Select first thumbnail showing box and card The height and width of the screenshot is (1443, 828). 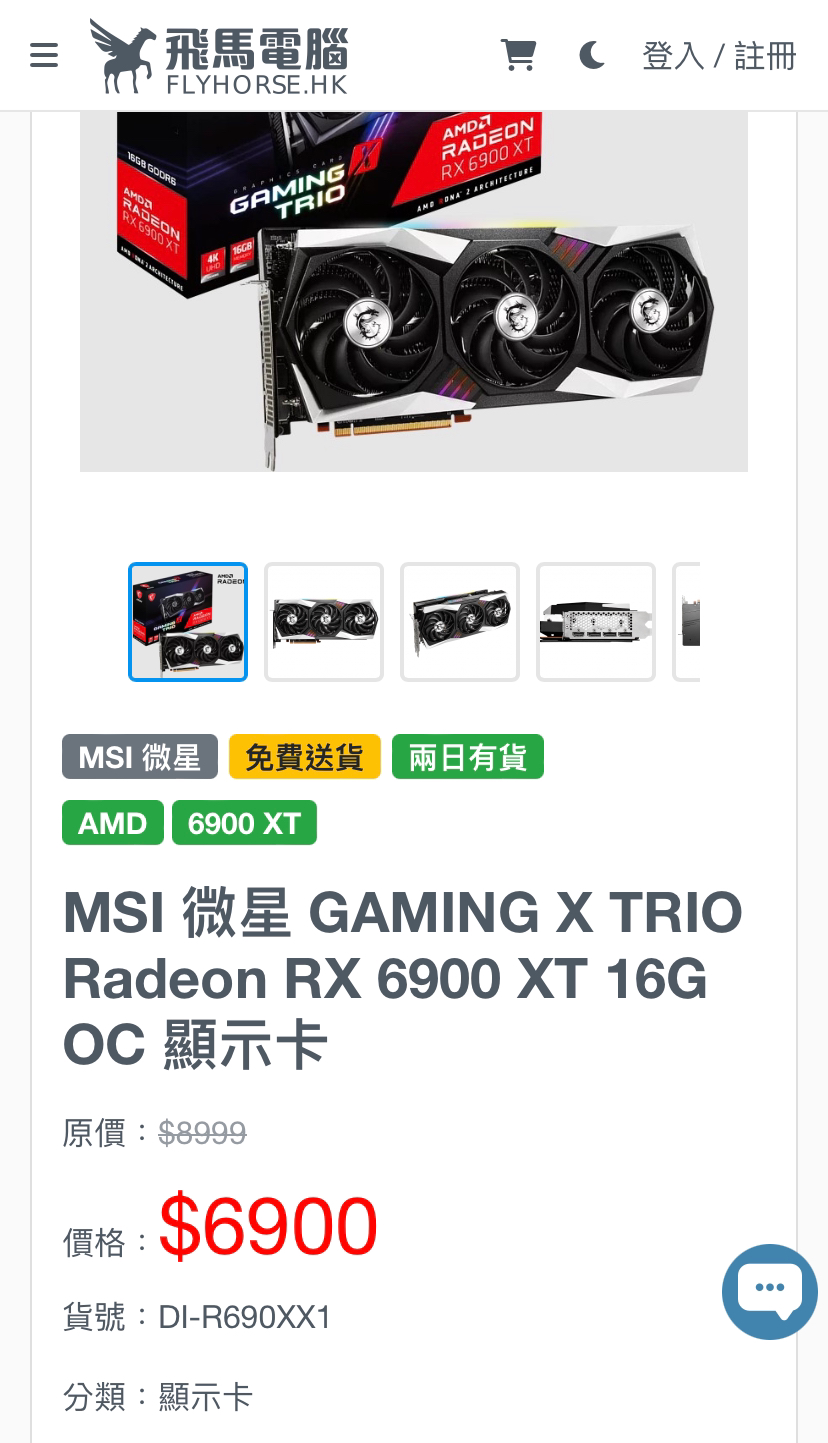click(188, 622)
